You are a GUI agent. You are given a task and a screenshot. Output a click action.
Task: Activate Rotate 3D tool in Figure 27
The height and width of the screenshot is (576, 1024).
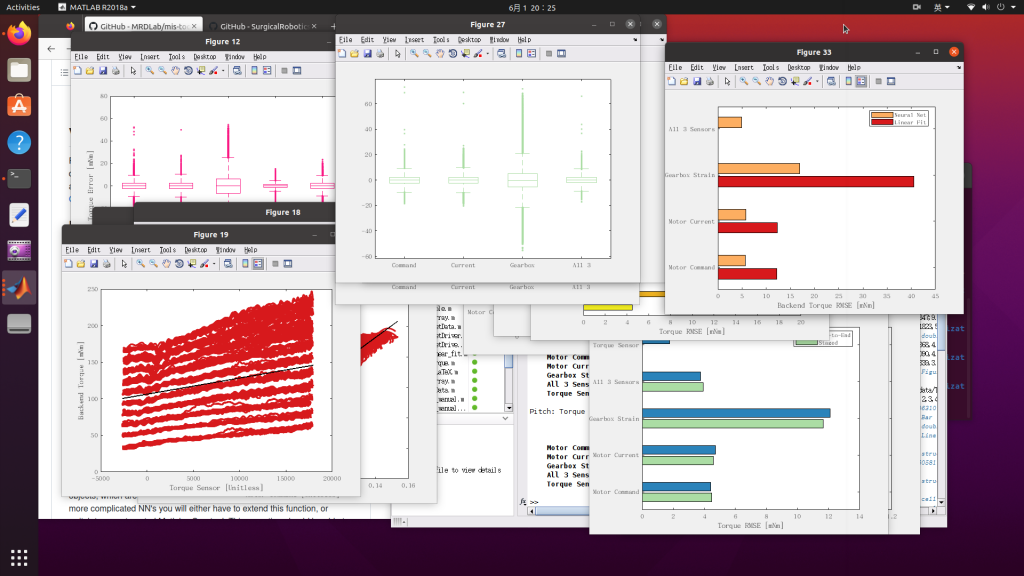click(453, 54)
